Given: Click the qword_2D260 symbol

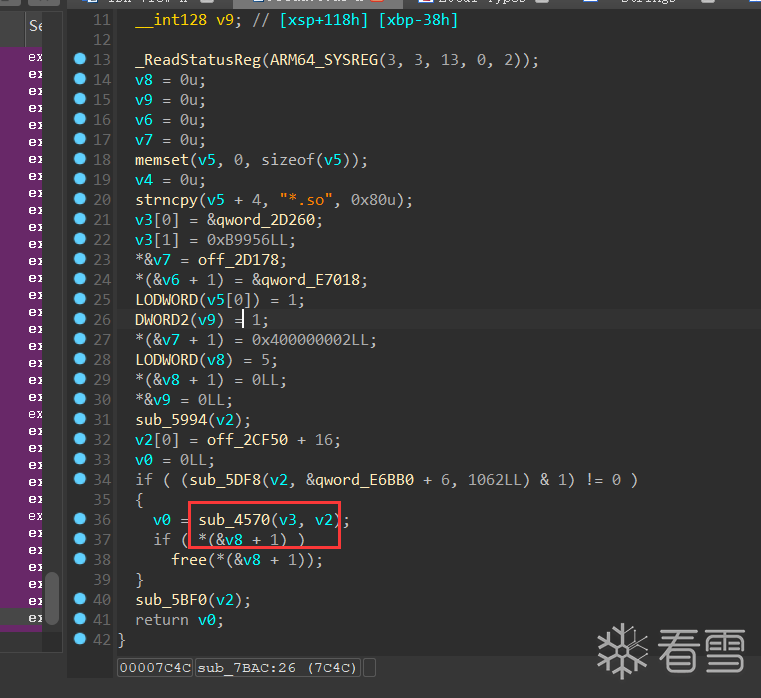Looking at the screenshot, I should [265, 220].
